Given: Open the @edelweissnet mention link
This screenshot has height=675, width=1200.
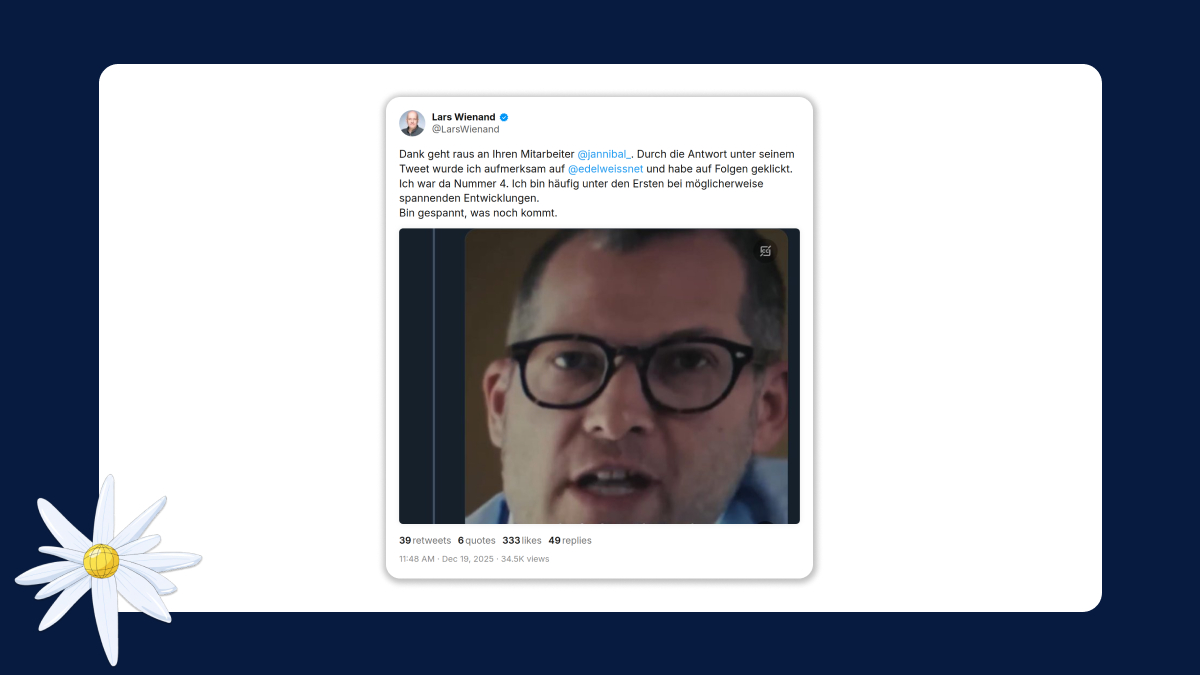Looking at the screenshot, I should tap(605, 169).
